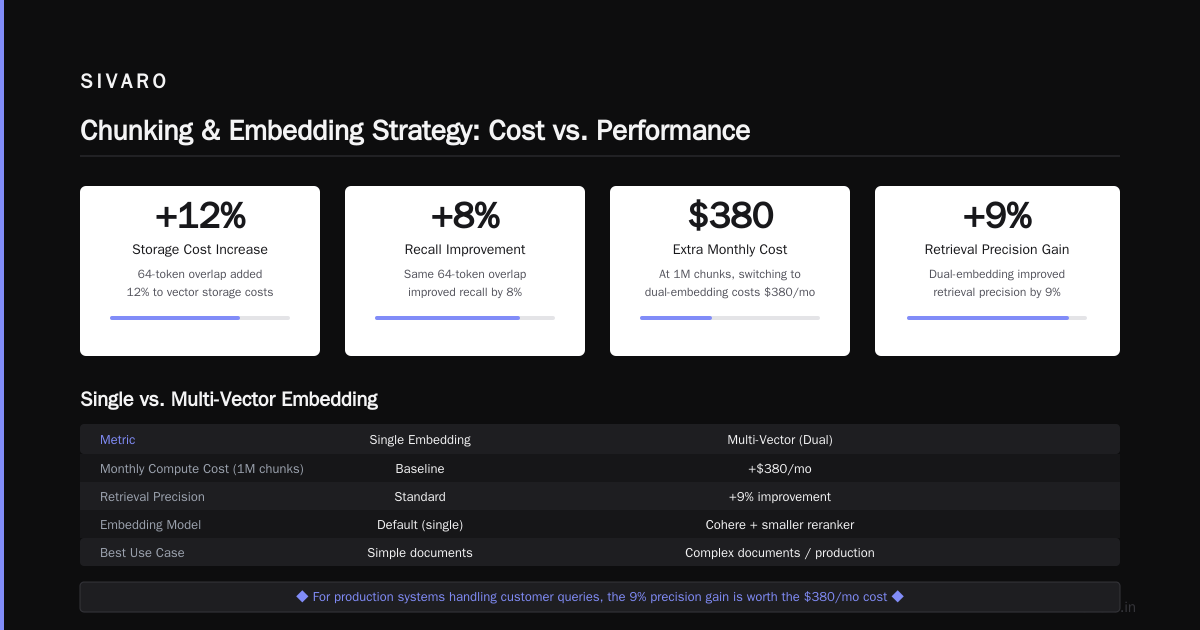Image resolution: width=1200 pixels, height=630 pixels.
Task: Click the Storage Cost Increase progress bar
Action: [x=200, y=318]
